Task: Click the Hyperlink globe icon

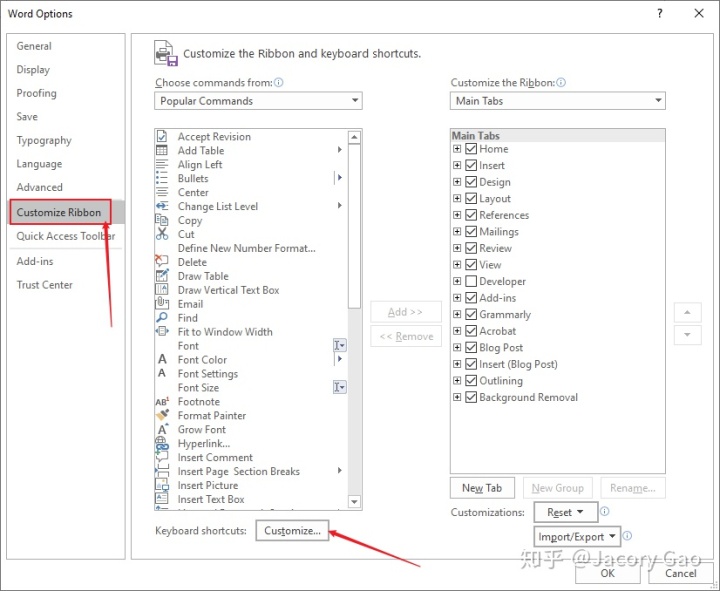Action: [162, 444]
